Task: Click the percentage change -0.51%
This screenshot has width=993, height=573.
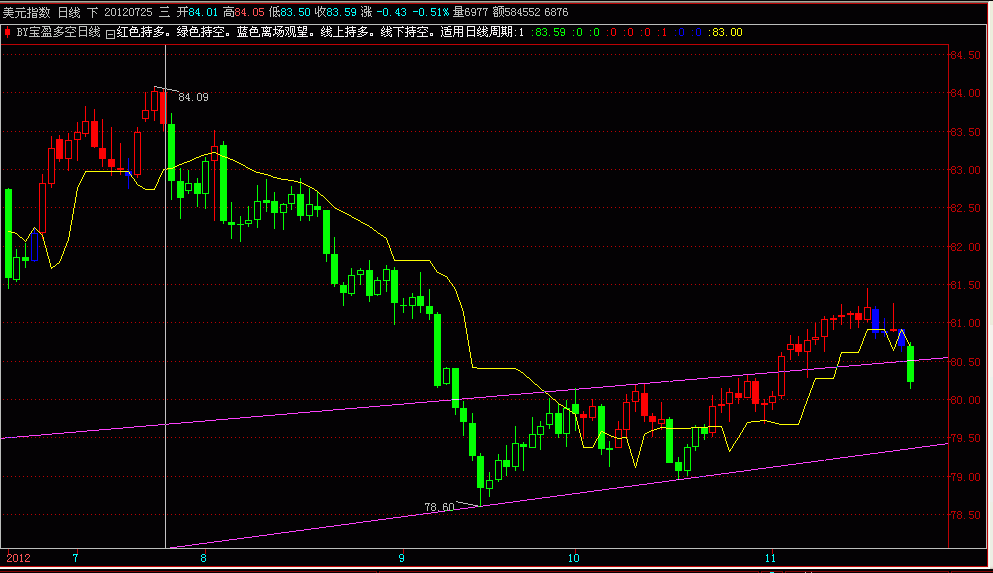Action: click(430, 12)
